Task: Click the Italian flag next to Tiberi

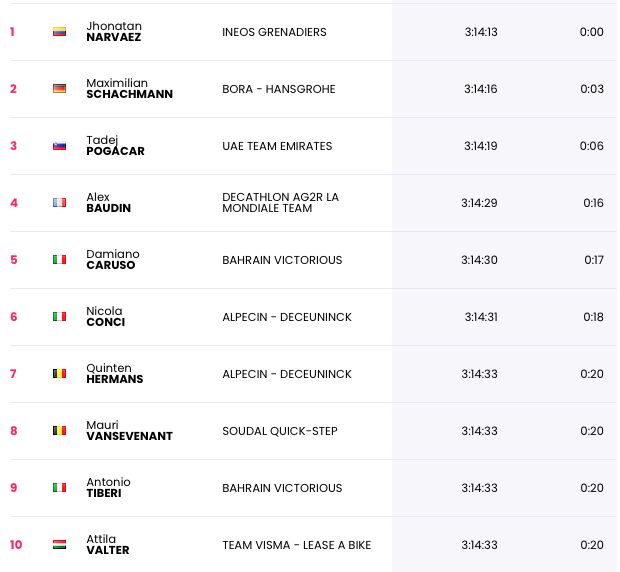Action: coord(59,488)
